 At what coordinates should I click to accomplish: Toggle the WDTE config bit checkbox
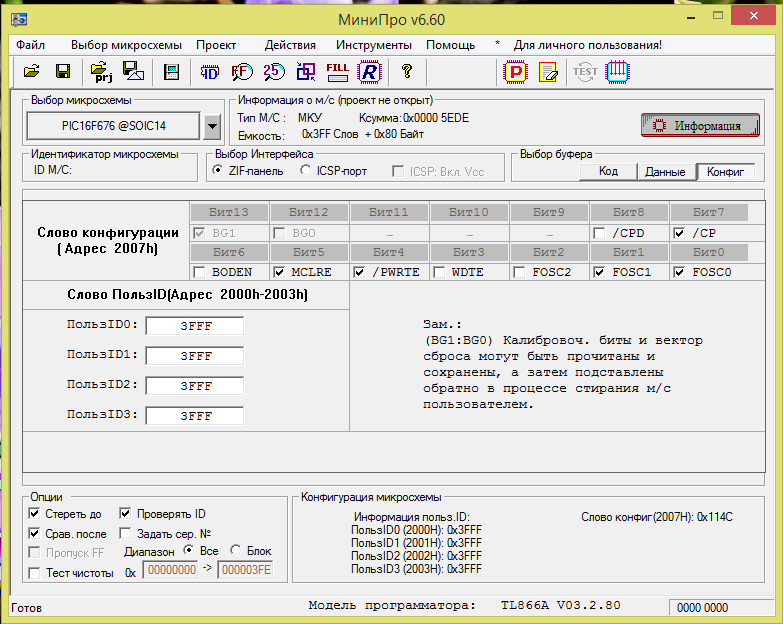click(439, 272)
